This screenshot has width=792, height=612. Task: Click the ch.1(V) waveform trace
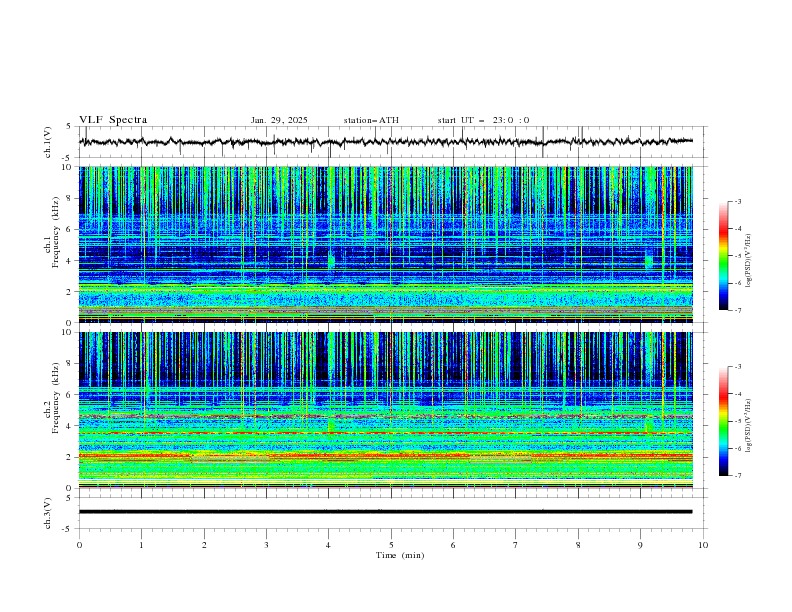coord(386,142)
